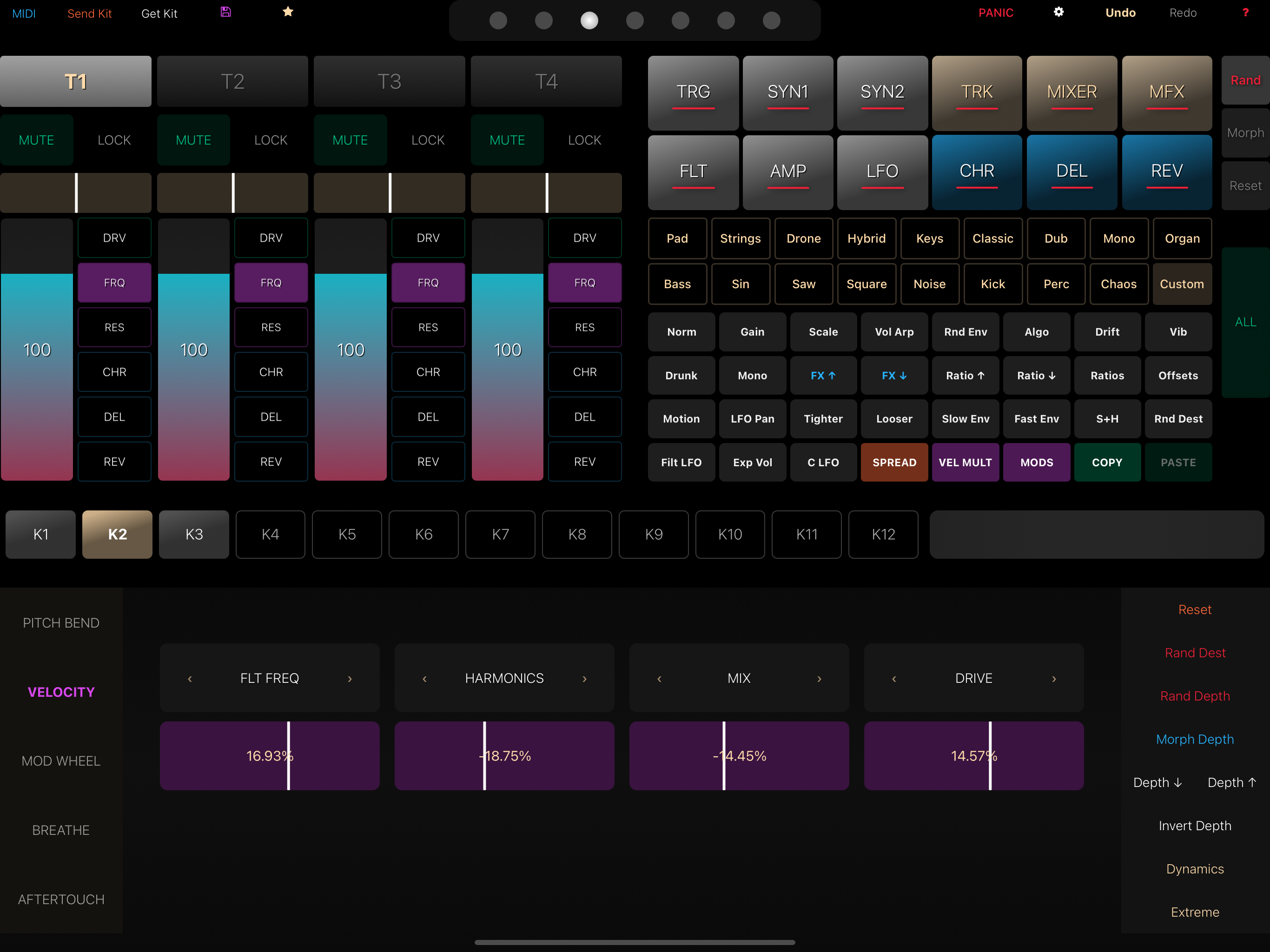Switch to track tab T4

click(546, 81)
